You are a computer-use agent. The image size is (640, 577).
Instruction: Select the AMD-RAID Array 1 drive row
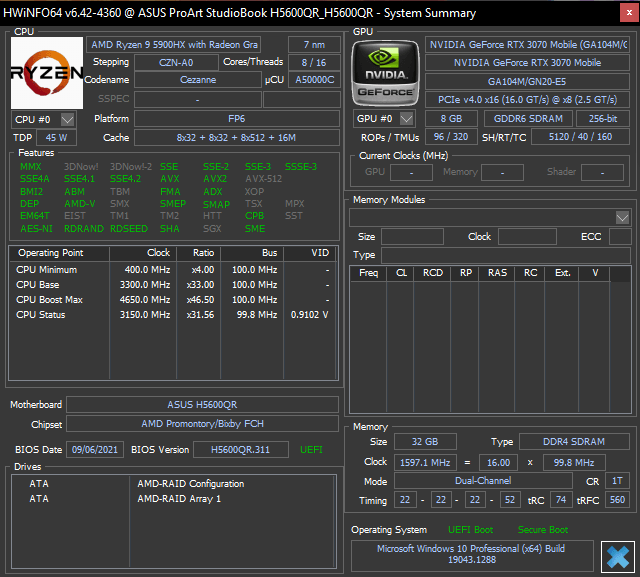click(173, 499)
